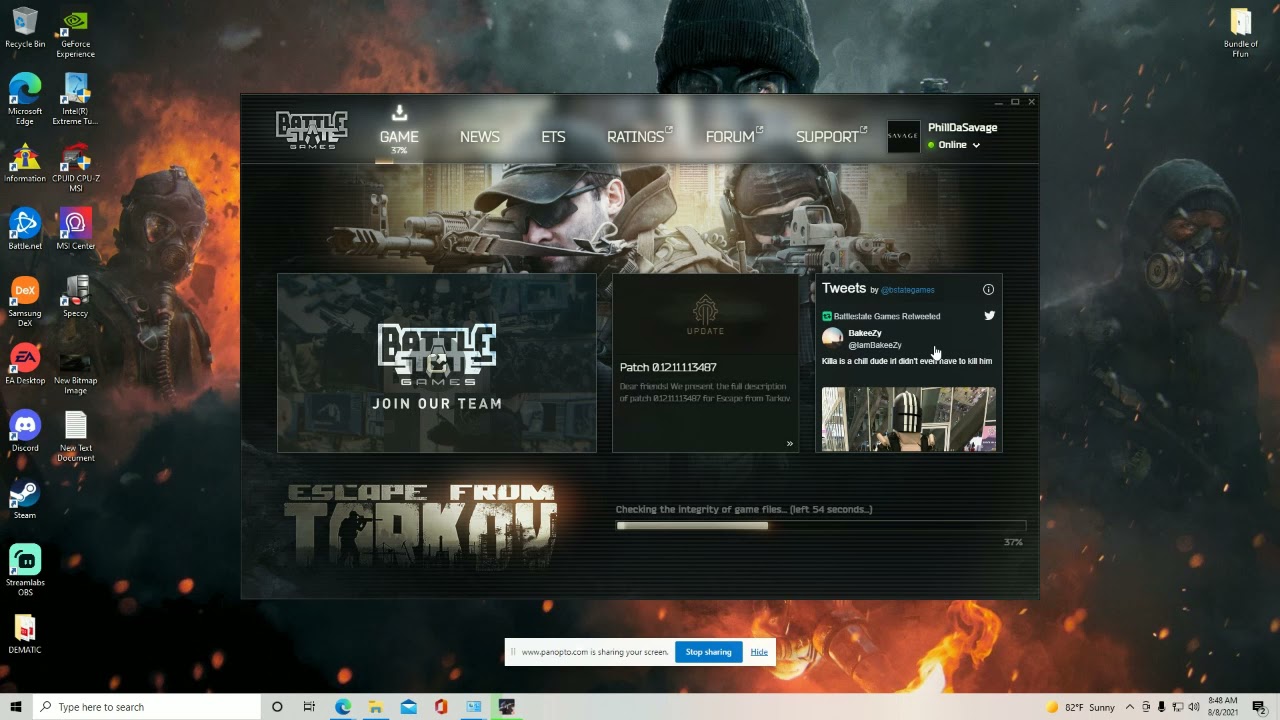Screen dimensions: 1280x720
Task: Open the 82°F Sunny weather widget
Action: pos(1080,707)
